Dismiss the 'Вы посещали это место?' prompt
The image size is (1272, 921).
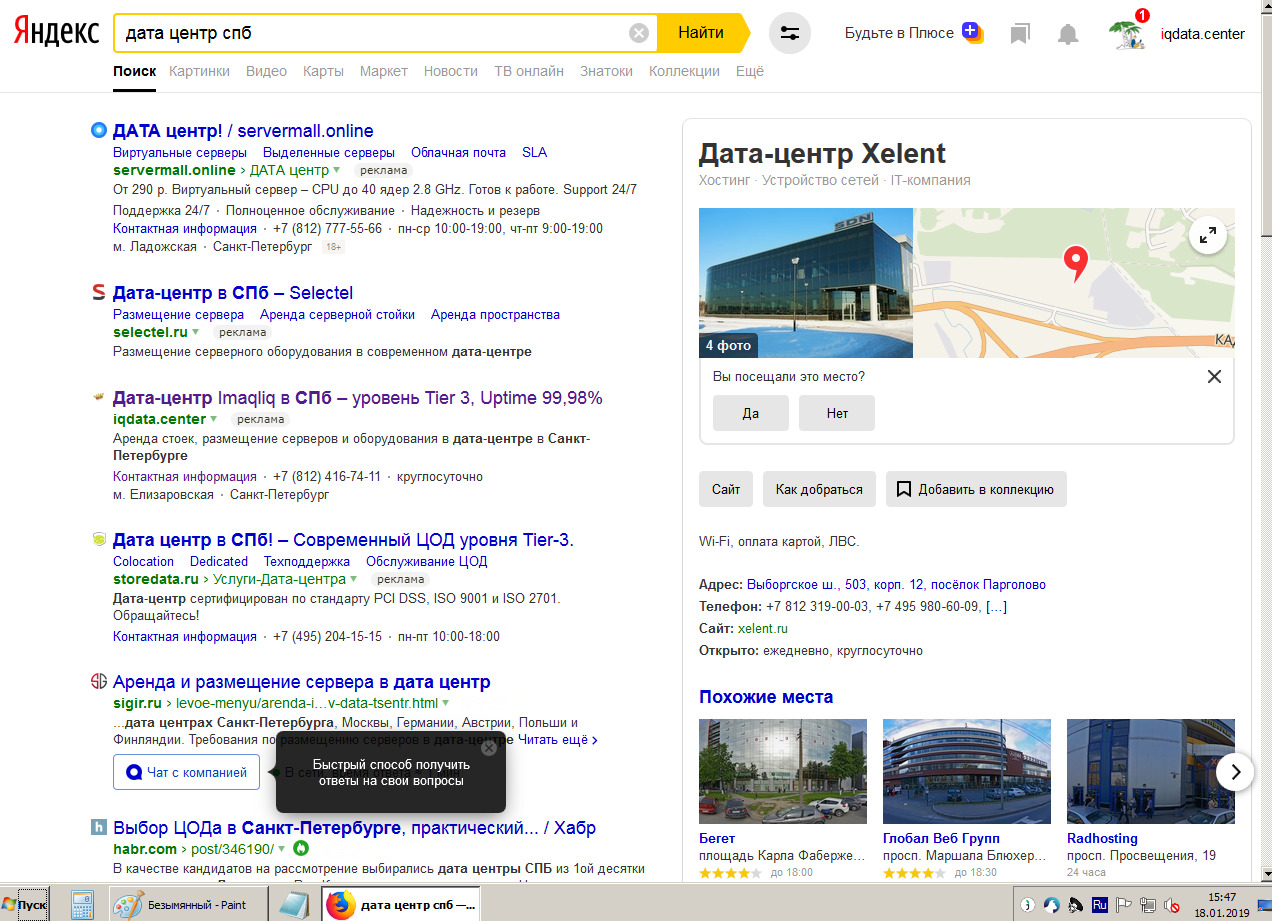1214,377
